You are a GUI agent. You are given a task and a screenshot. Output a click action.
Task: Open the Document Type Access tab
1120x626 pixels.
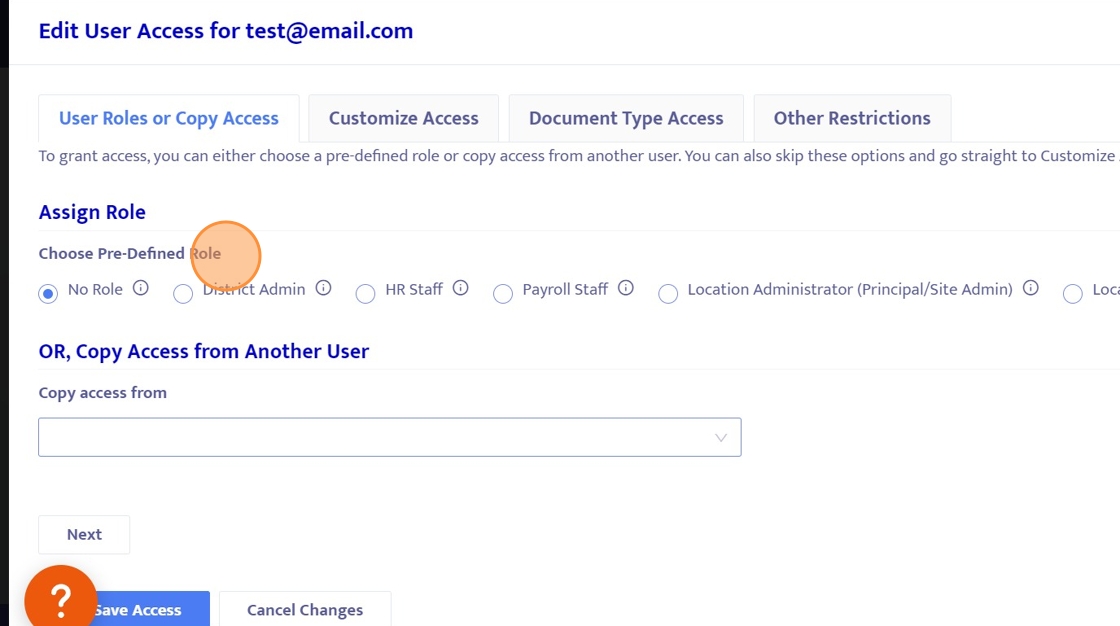[x=626, y=118]
